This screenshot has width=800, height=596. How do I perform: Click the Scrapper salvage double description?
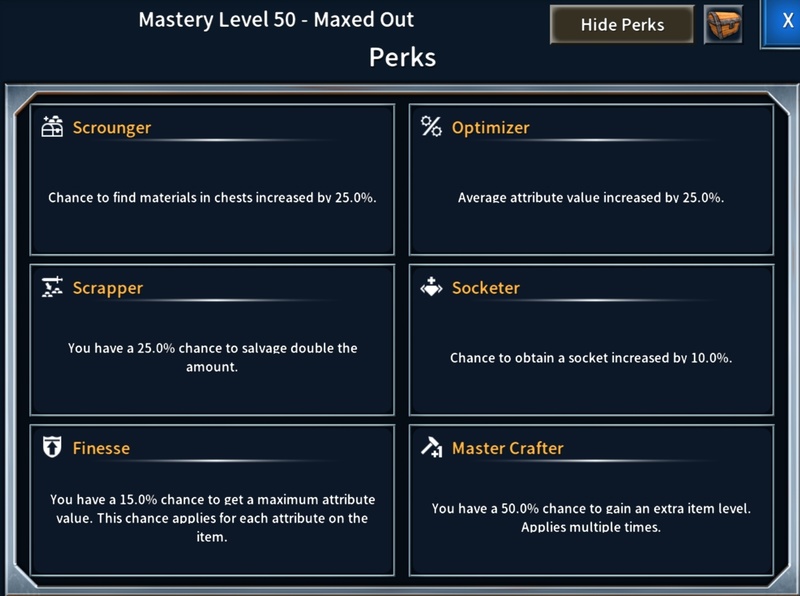212,357
